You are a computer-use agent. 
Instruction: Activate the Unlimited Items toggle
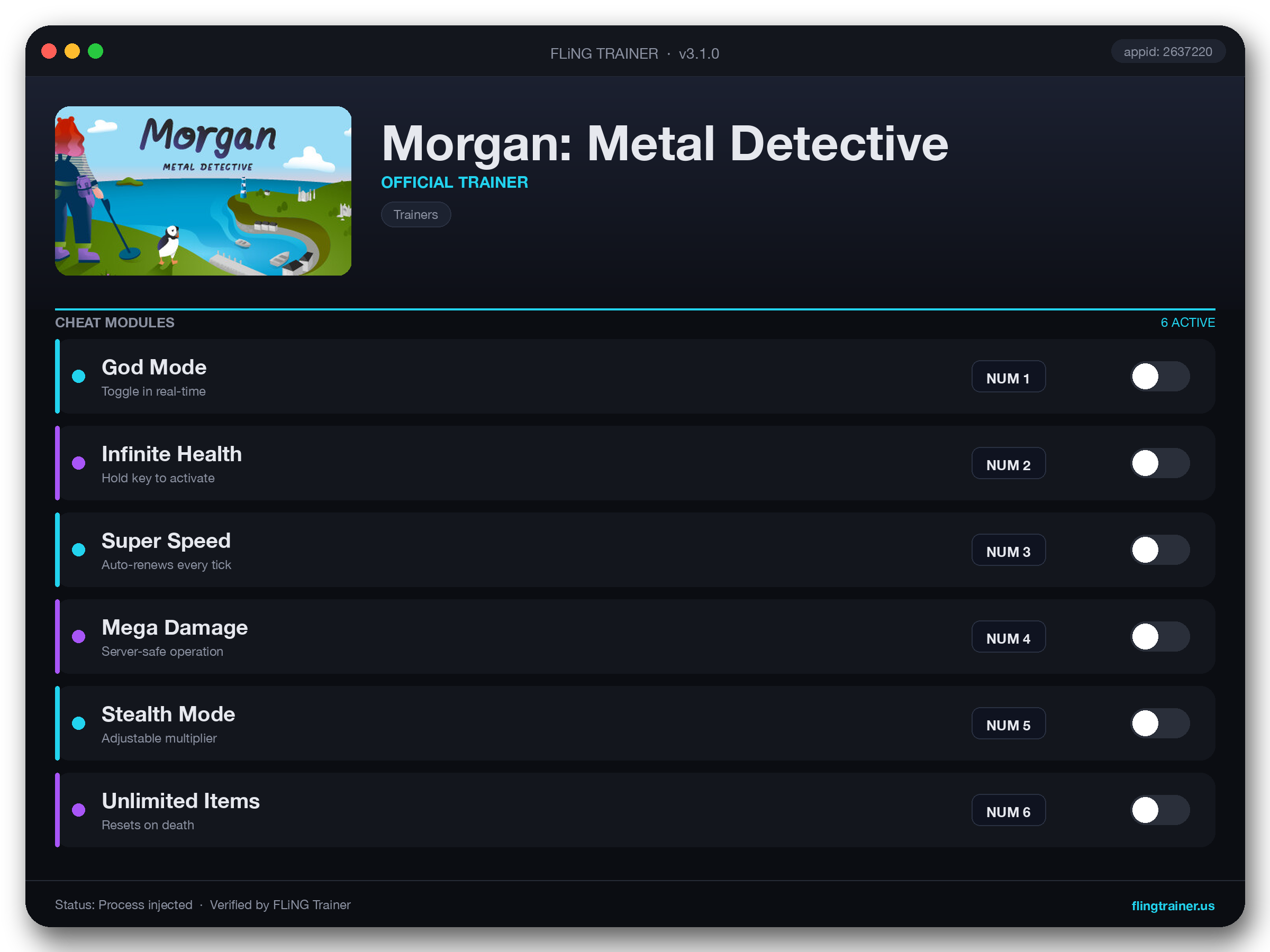click(x=1160, y=810)
